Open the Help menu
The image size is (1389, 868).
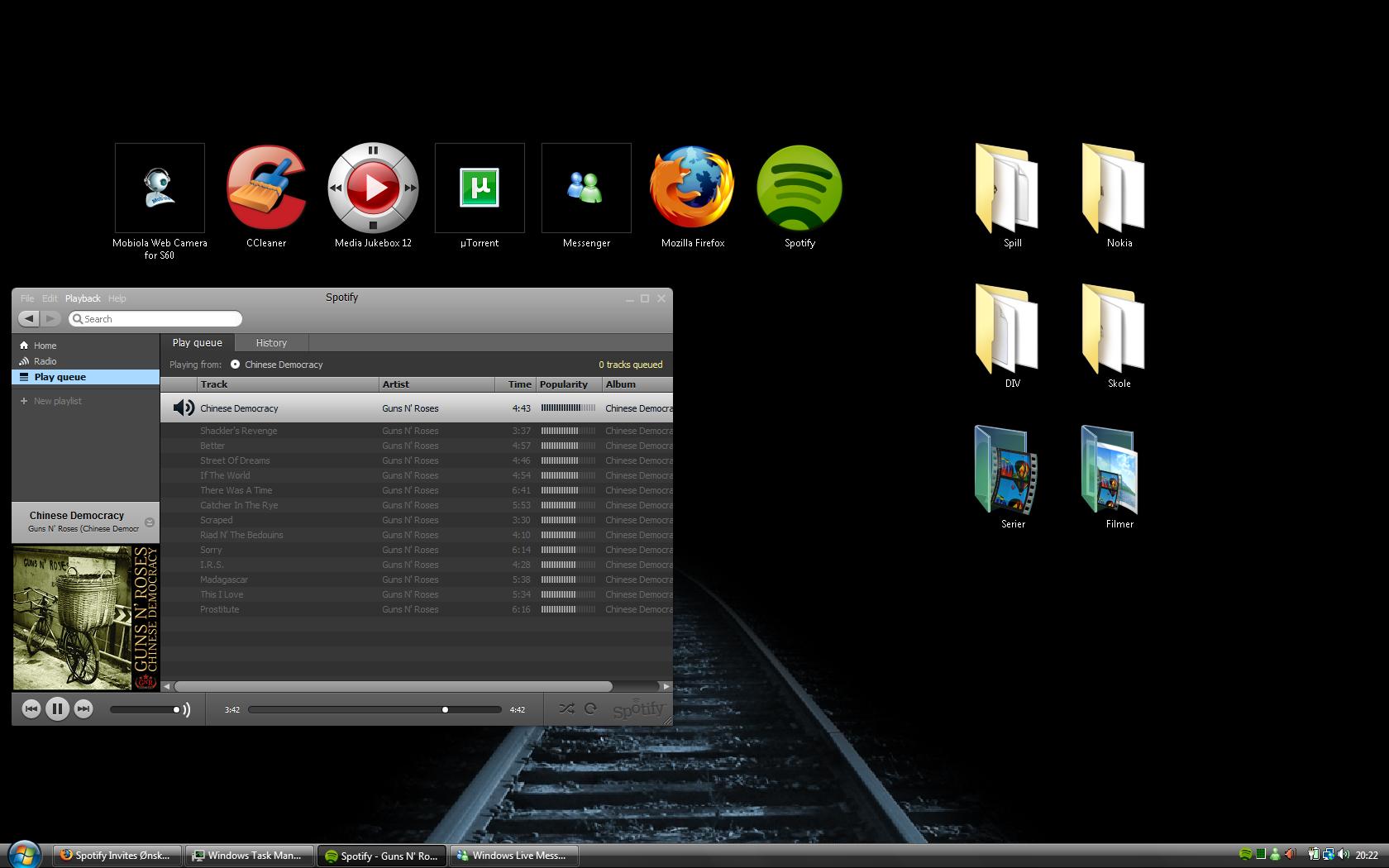pyautogui.click(x=117, y=298)
